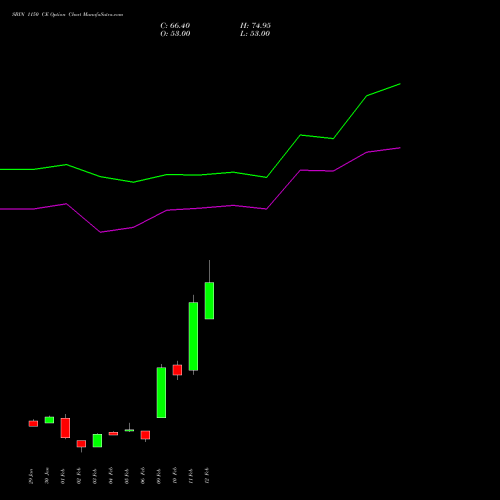
Task: Select the green candle for 03 Feb
Action: (97, 440)
